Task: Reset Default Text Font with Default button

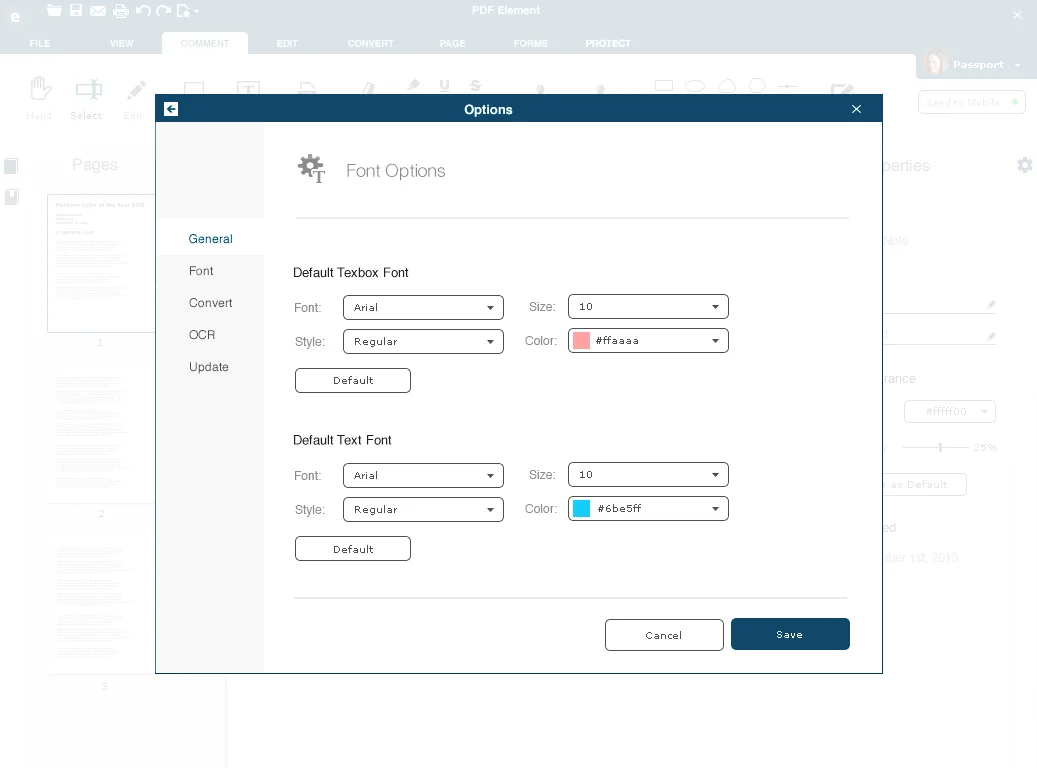Action: pyautogui.click(x=353, y=549)
